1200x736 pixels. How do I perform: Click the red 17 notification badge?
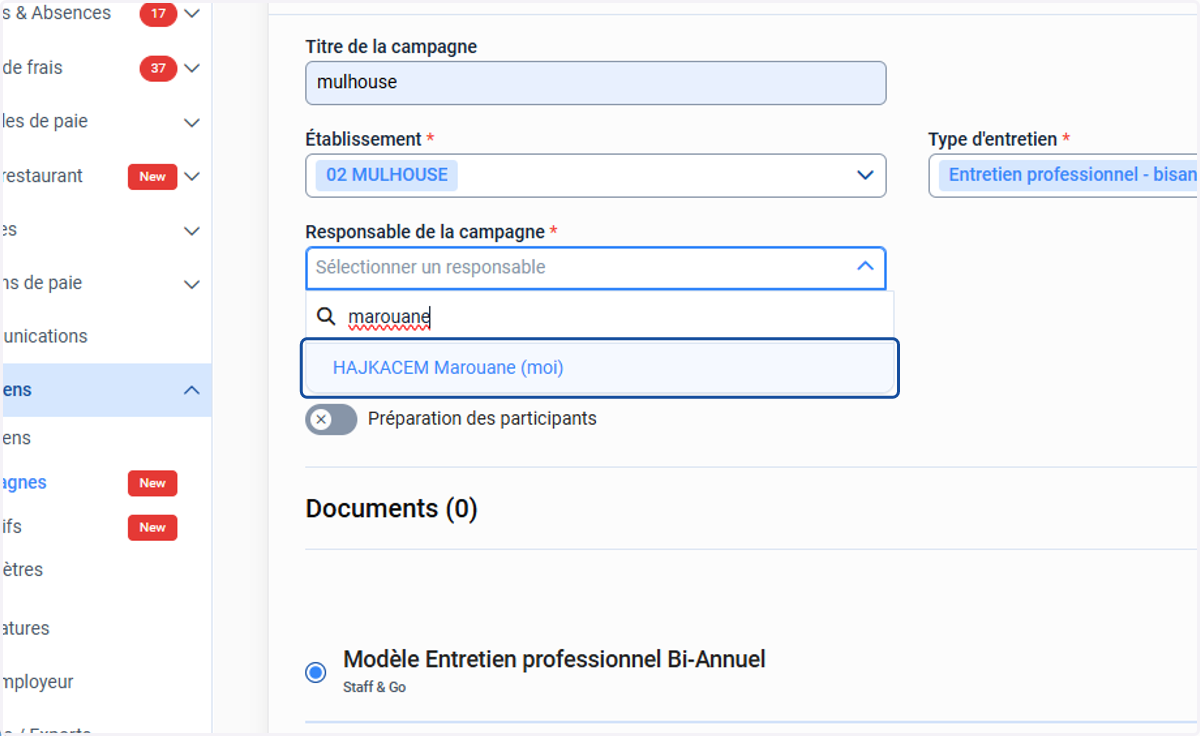coord(158,14)
